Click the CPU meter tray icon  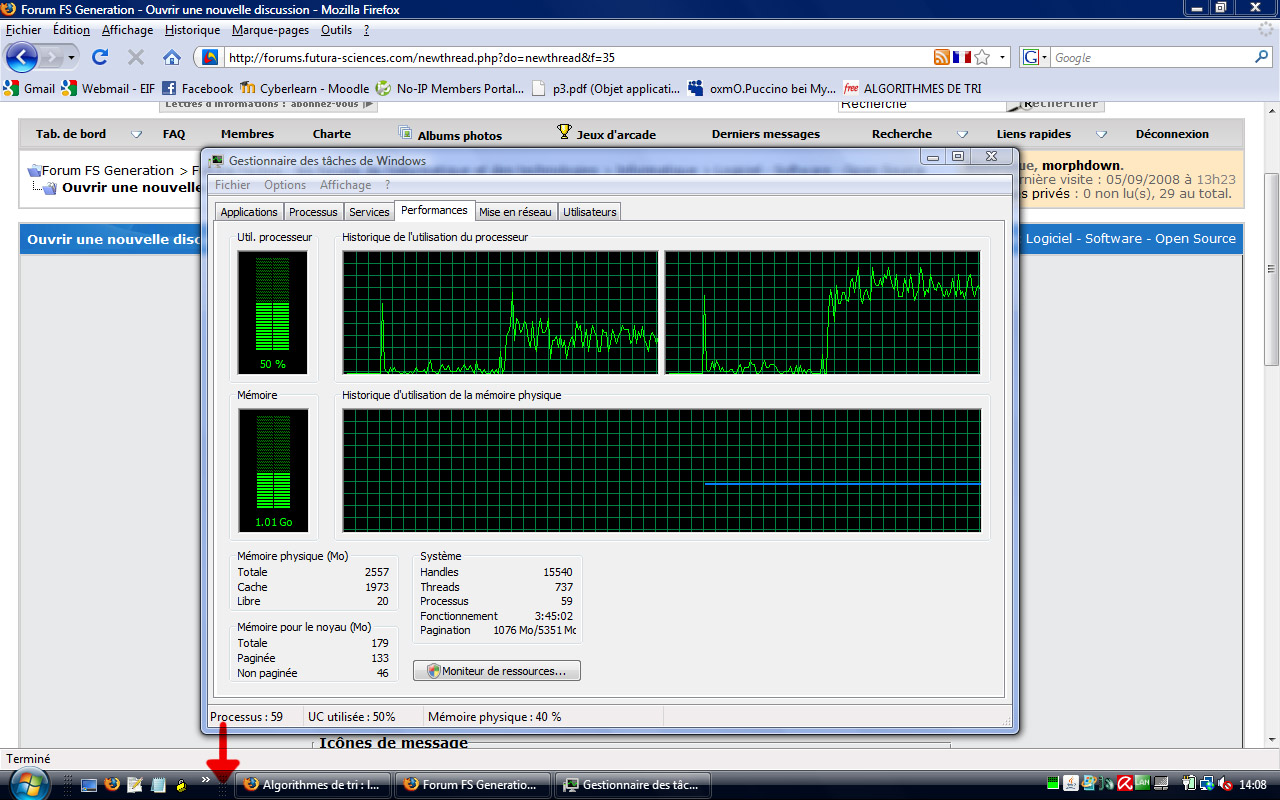1053,784
